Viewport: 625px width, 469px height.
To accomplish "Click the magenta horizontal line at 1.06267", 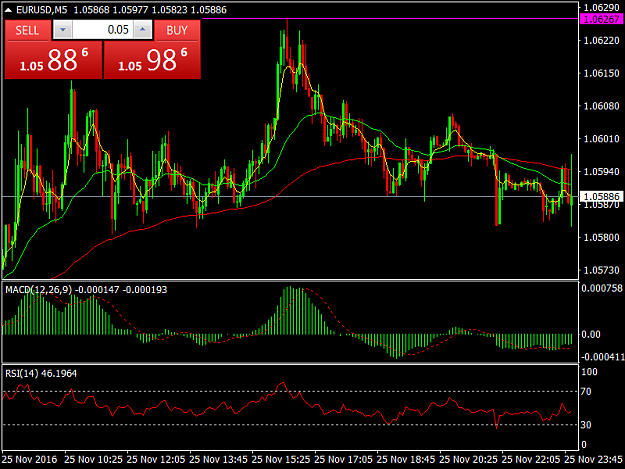I will (391, 19).
